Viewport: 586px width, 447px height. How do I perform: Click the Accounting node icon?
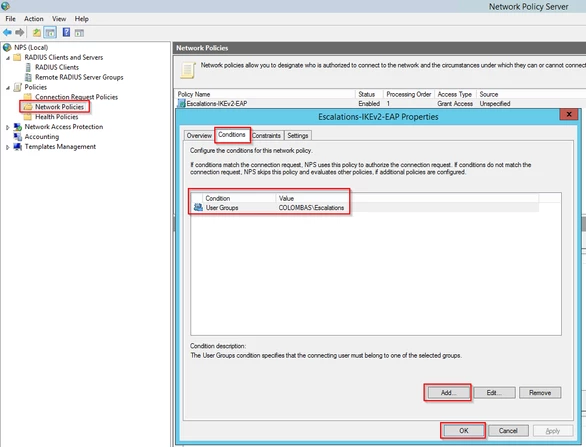click(x=18, y=137)
